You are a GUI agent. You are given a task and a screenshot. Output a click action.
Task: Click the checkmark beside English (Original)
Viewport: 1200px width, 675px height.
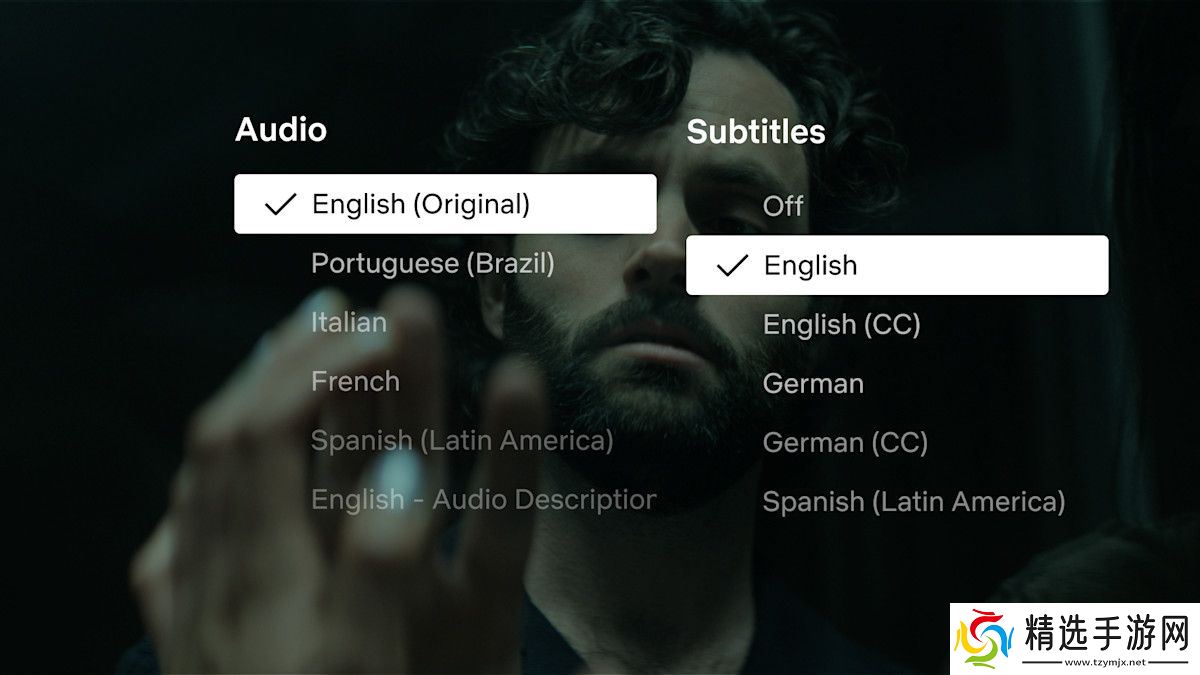[280, 205]
